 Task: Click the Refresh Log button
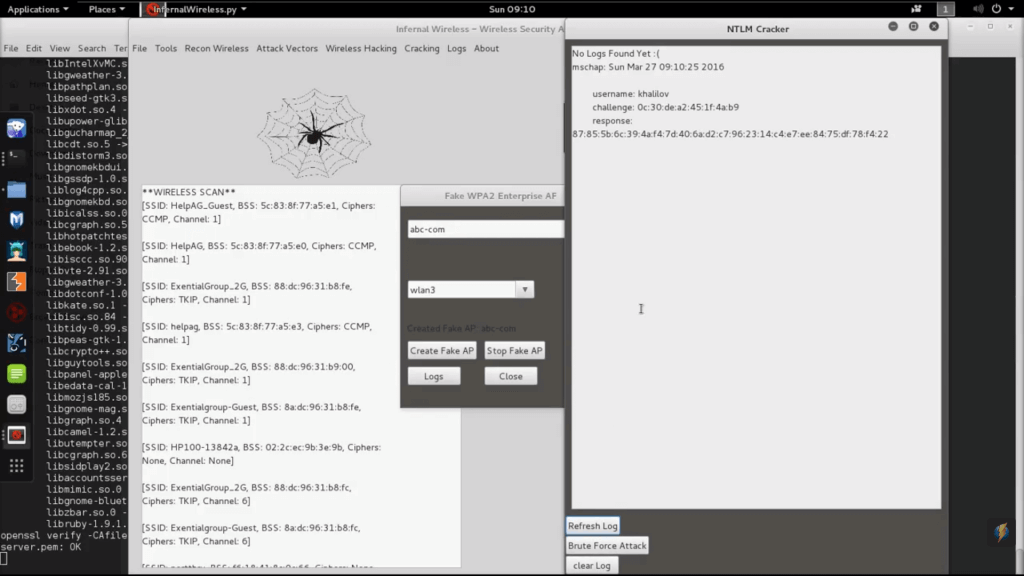tap(593, 526)
